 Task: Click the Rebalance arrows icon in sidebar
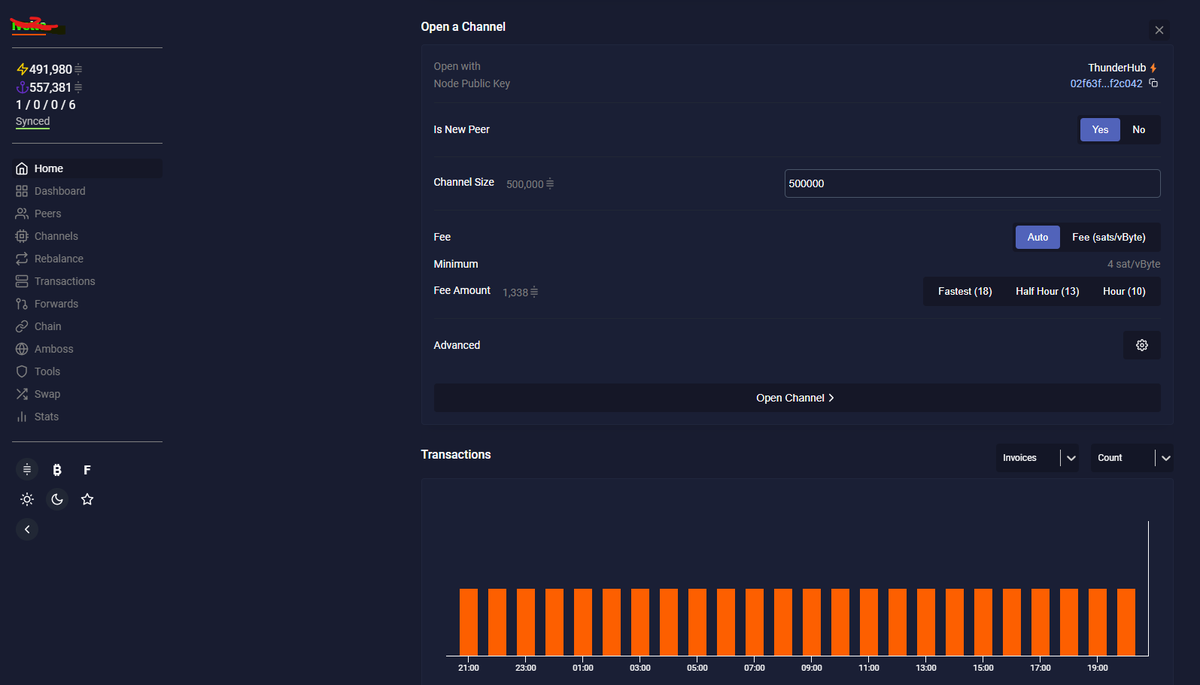[x=22, y=259]
